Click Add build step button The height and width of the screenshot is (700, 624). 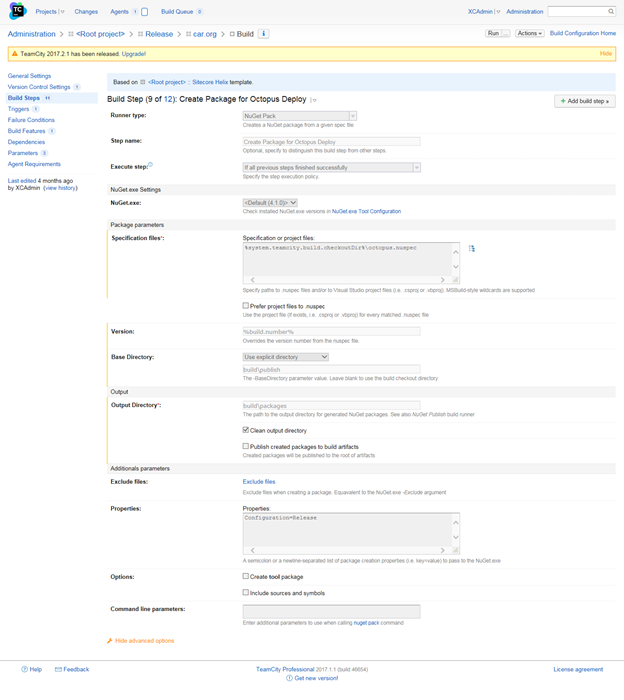pyautogui.click(x=585, y=101)
